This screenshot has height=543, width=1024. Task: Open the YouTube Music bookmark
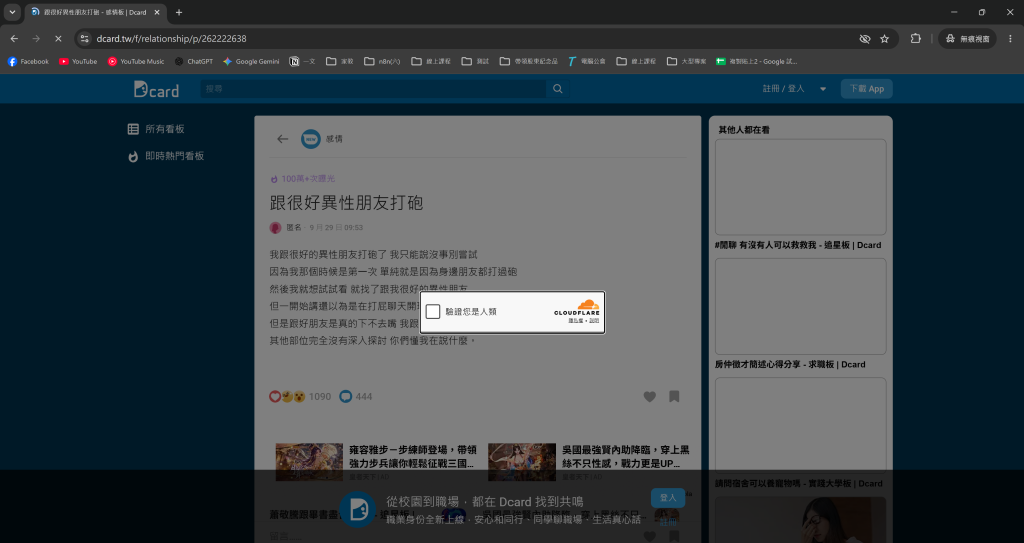coord(136,61)
